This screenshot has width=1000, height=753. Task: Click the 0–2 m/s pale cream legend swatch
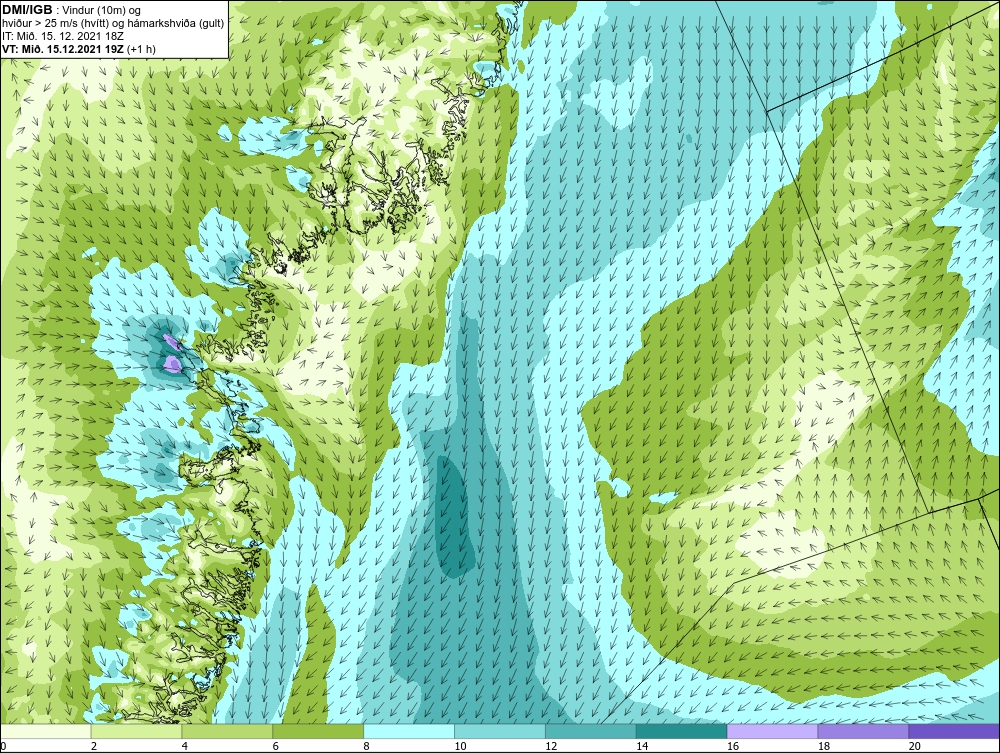pos(46,731)
